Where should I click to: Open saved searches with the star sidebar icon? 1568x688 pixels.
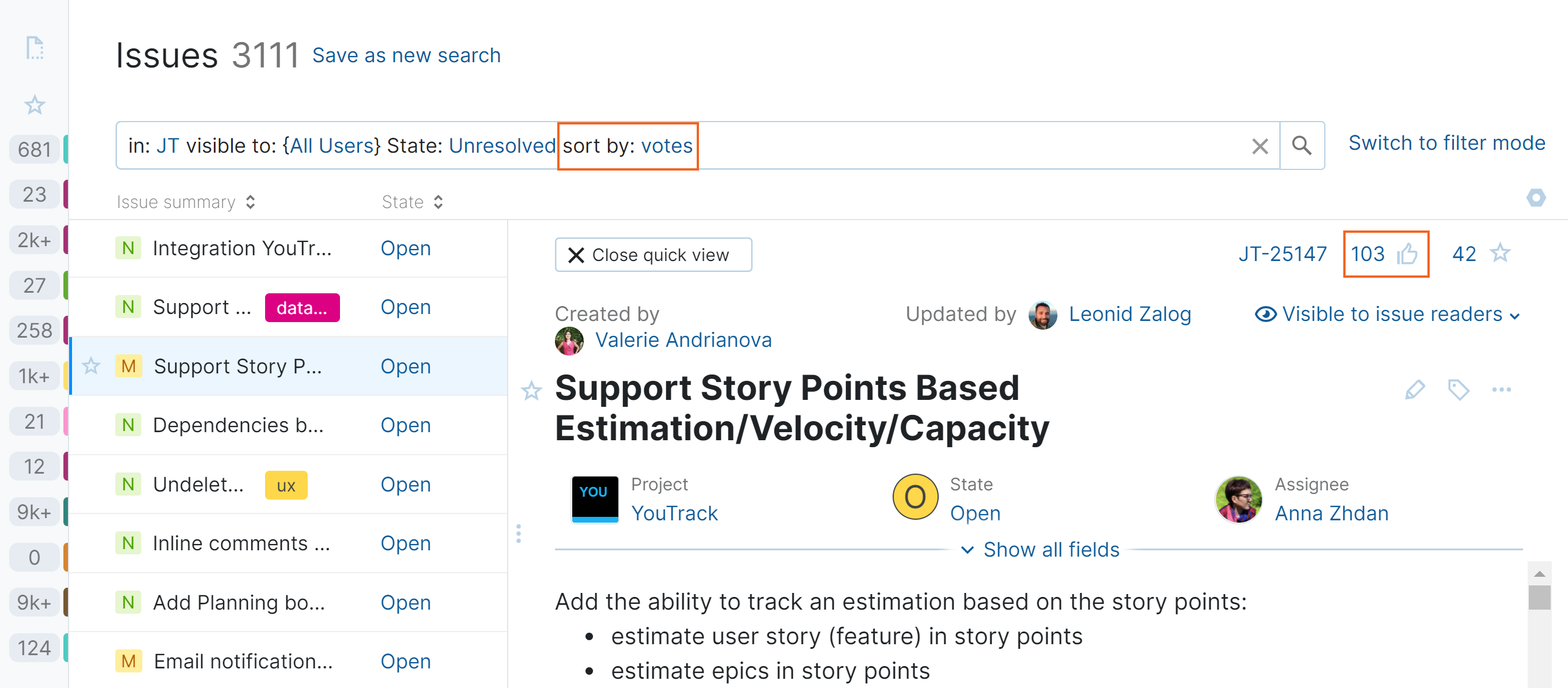tap(35, 105)
